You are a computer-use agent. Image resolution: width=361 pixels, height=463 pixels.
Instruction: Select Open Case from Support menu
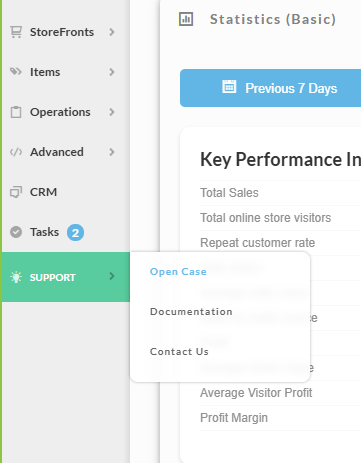[x=178, y=272]
